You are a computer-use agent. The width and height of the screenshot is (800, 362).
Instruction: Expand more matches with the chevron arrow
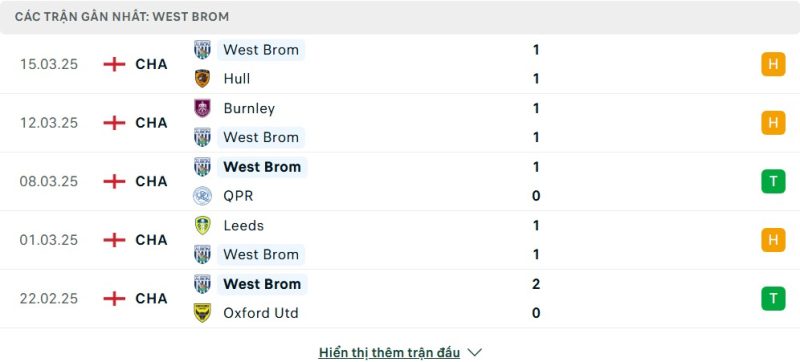tap(474, 352)
